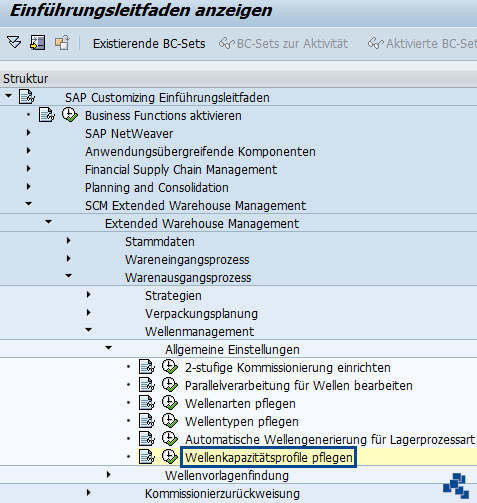
Task: Open documentation icon for Wellenkapazitätsprofile pflegen
Action: click(147, 457)
